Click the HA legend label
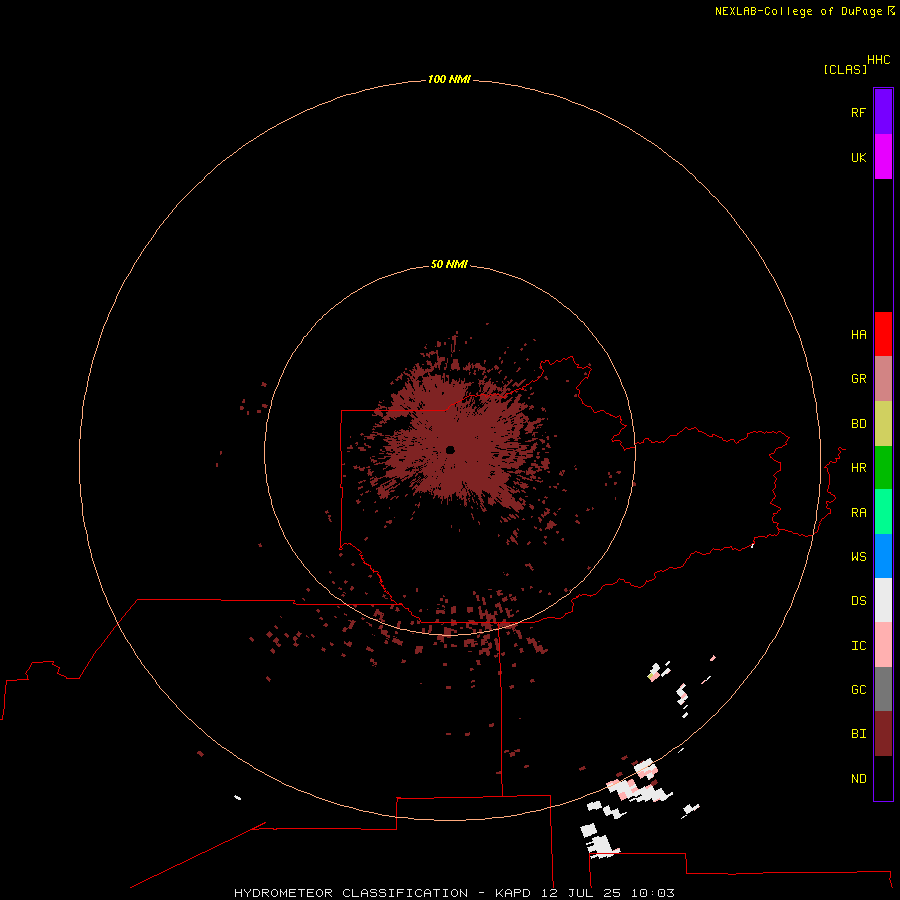The image size is (900, 900). click(x=858, y=335)
